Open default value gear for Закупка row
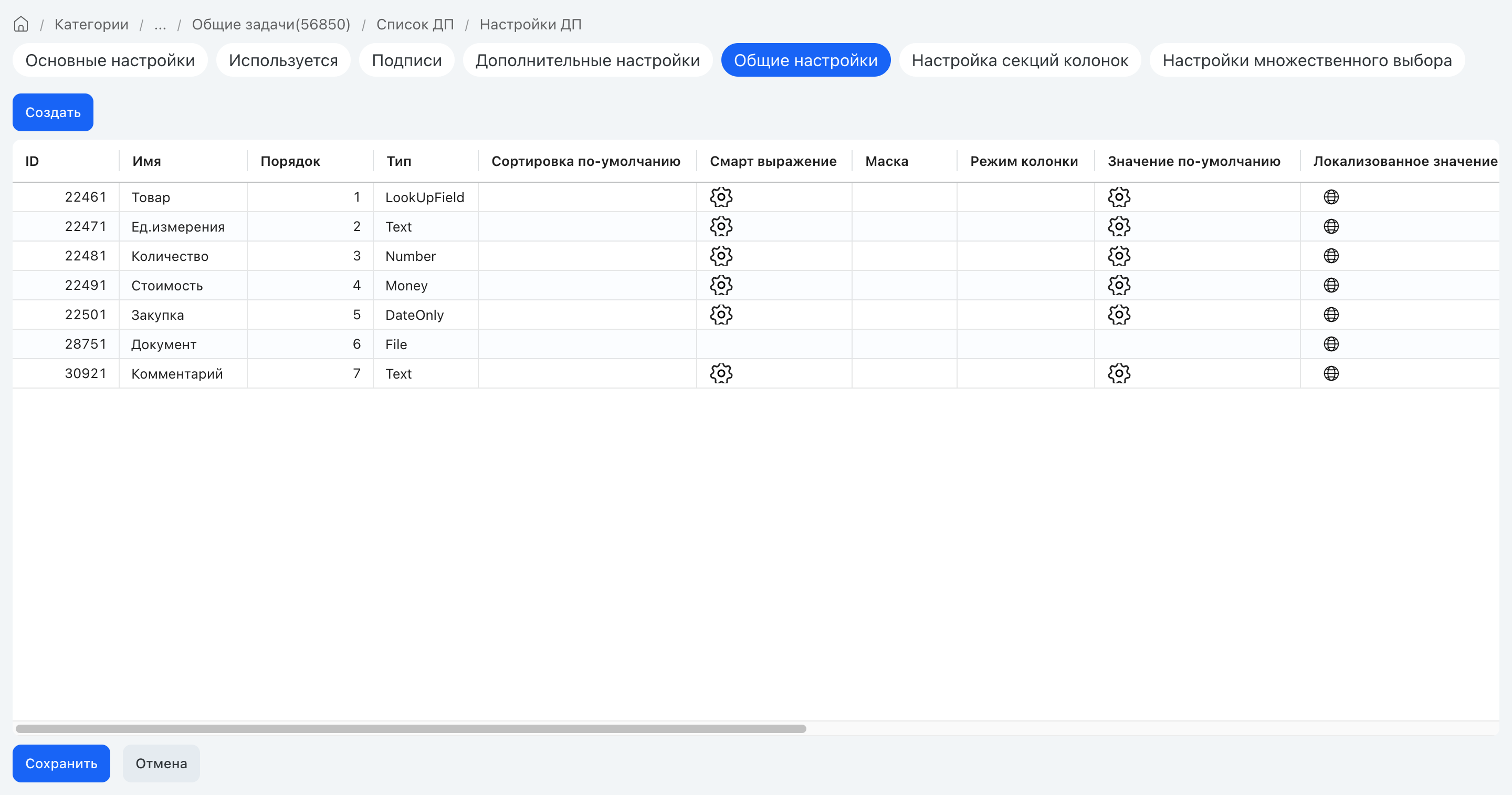 (1119, 314)
